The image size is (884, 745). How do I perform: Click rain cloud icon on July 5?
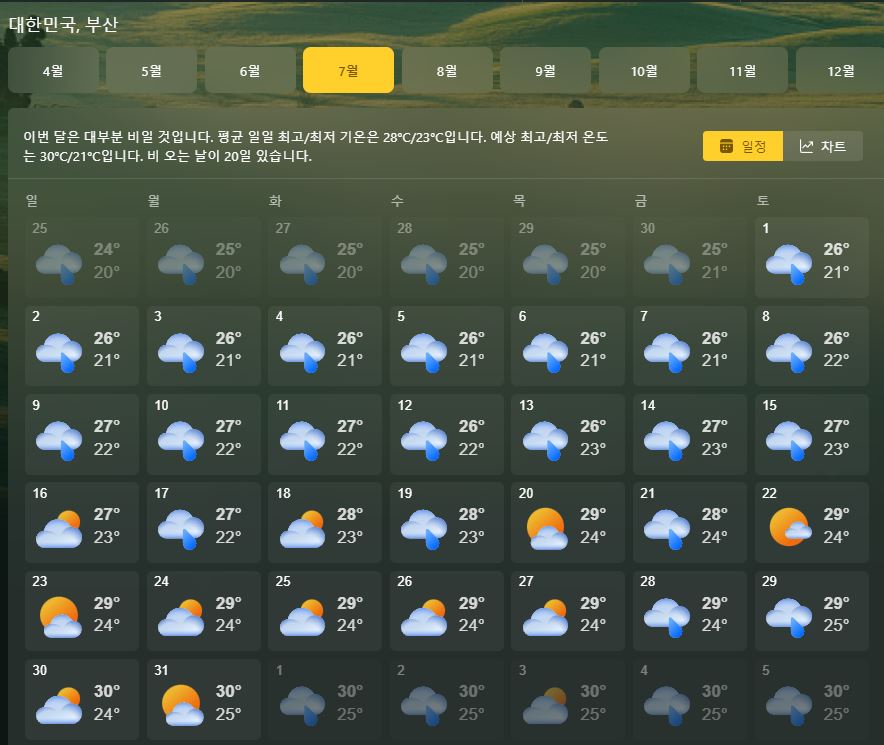click(424, 352)
